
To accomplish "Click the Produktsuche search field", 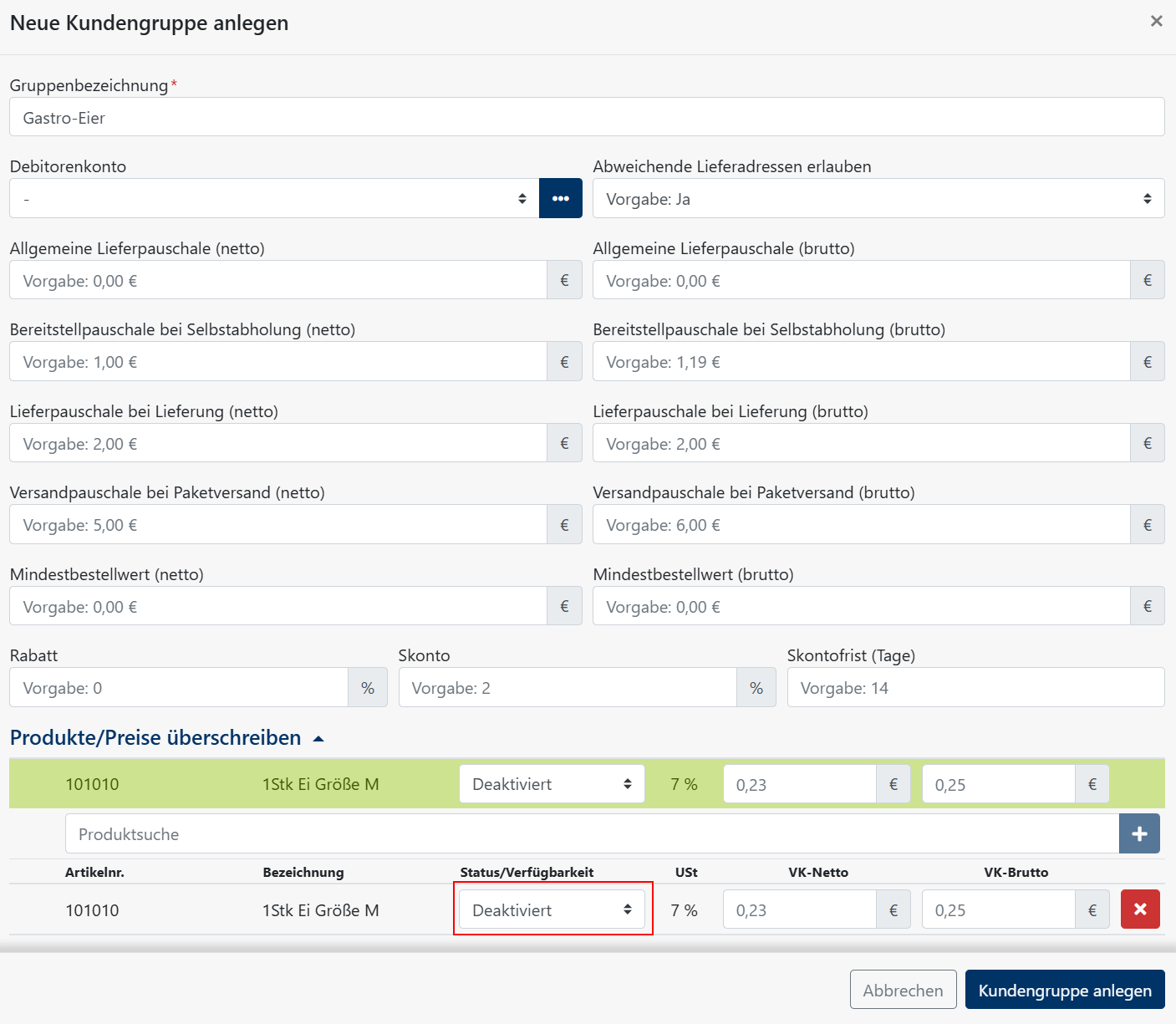I will [592, 833].
